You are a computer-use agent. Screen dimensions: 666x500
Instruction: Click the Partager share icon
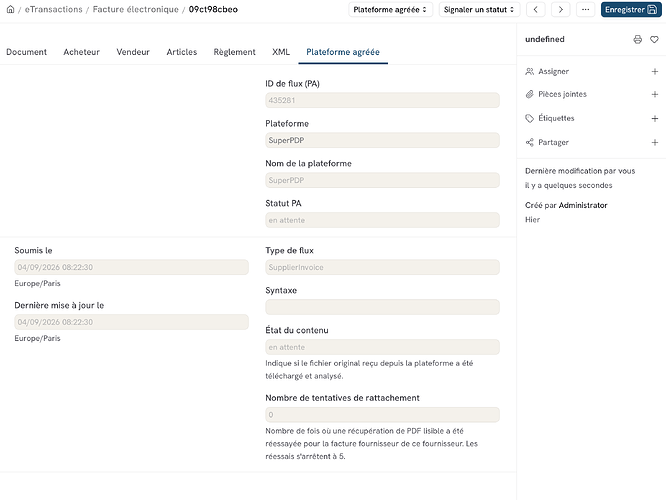coord(529,142)
